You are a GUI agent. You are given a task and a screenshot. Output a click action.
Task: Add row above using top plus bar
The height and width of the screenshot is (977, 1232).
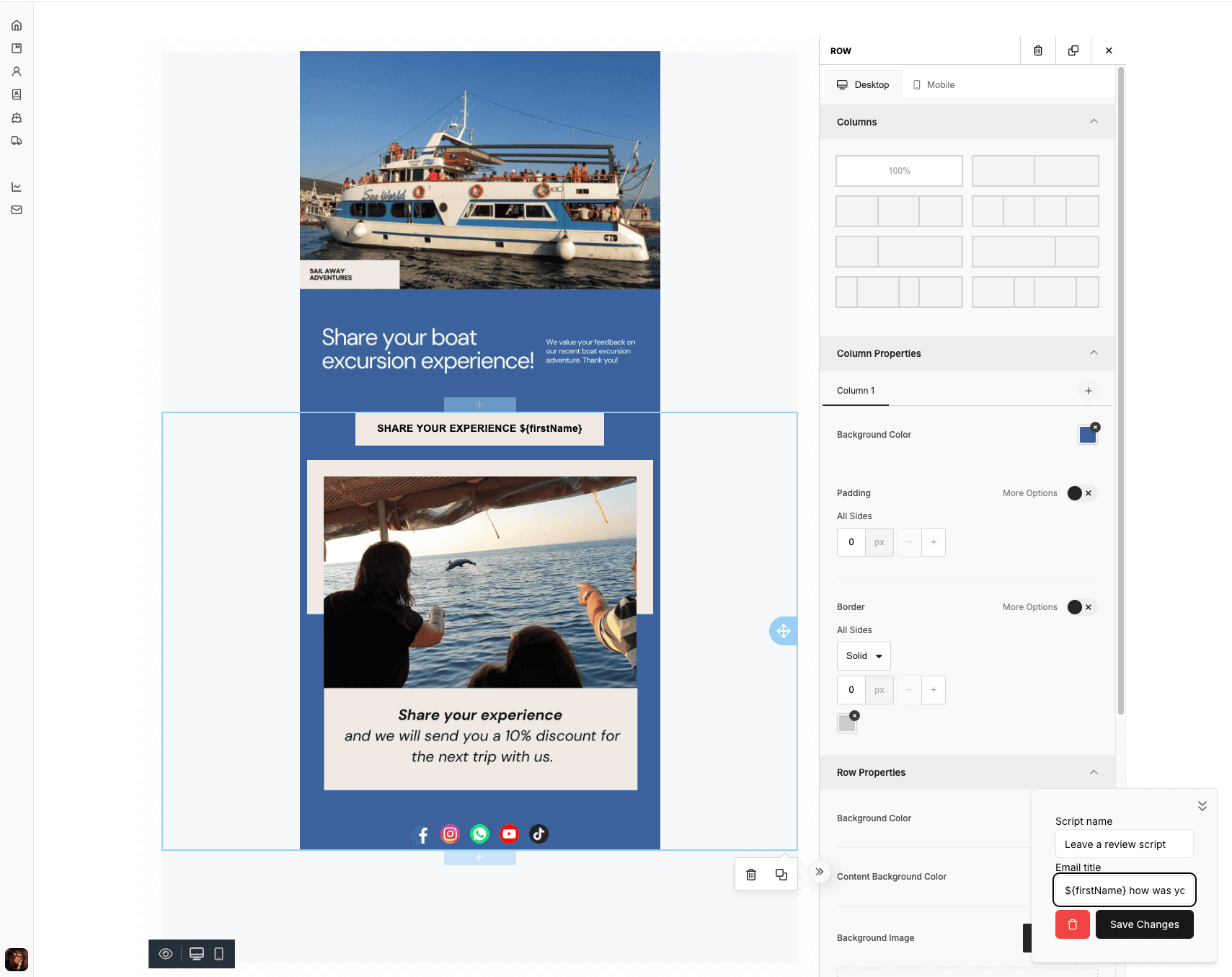(x=480, y=404)
